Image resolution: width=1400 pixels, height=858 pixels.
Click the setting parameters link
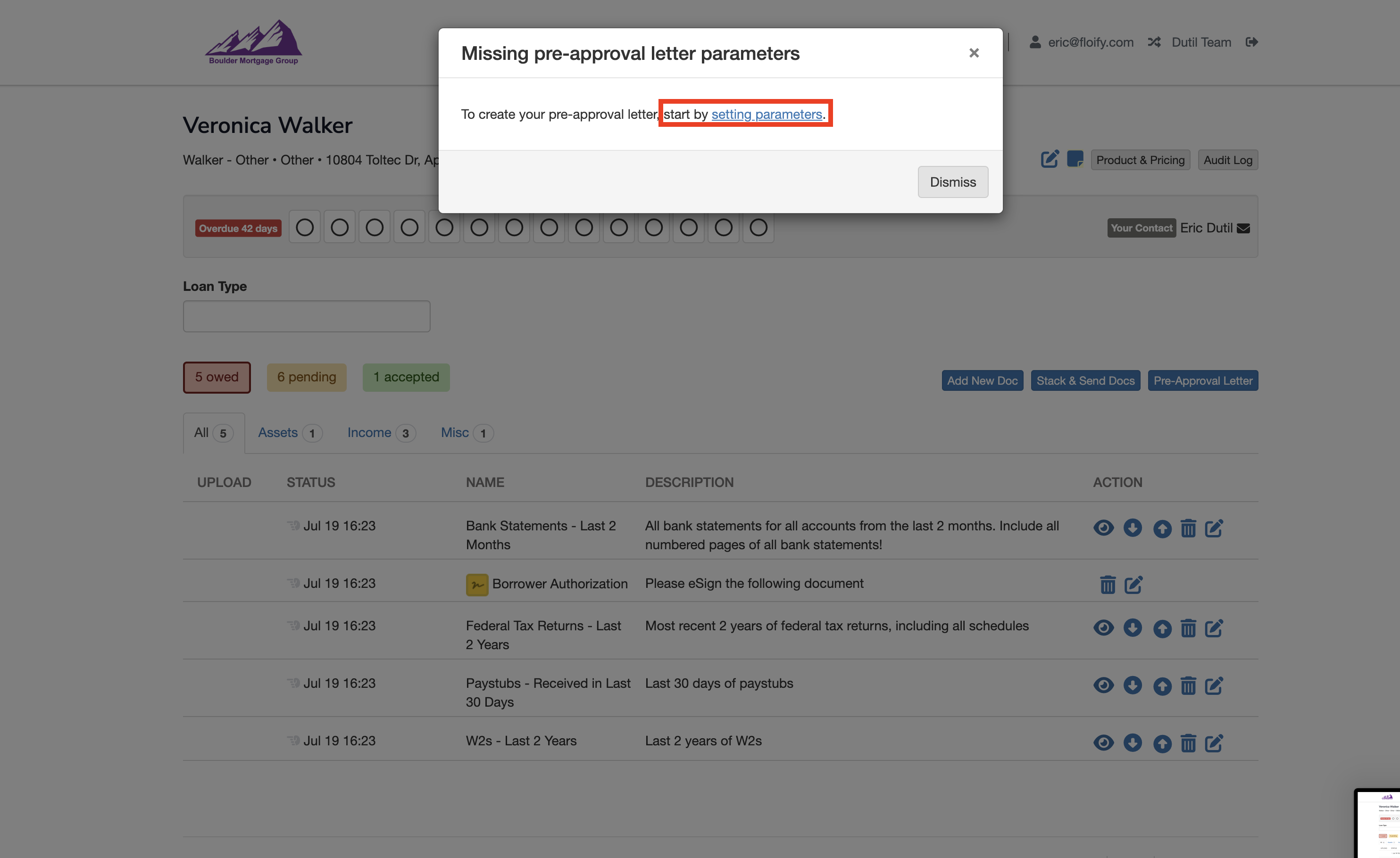pos(766,114)
